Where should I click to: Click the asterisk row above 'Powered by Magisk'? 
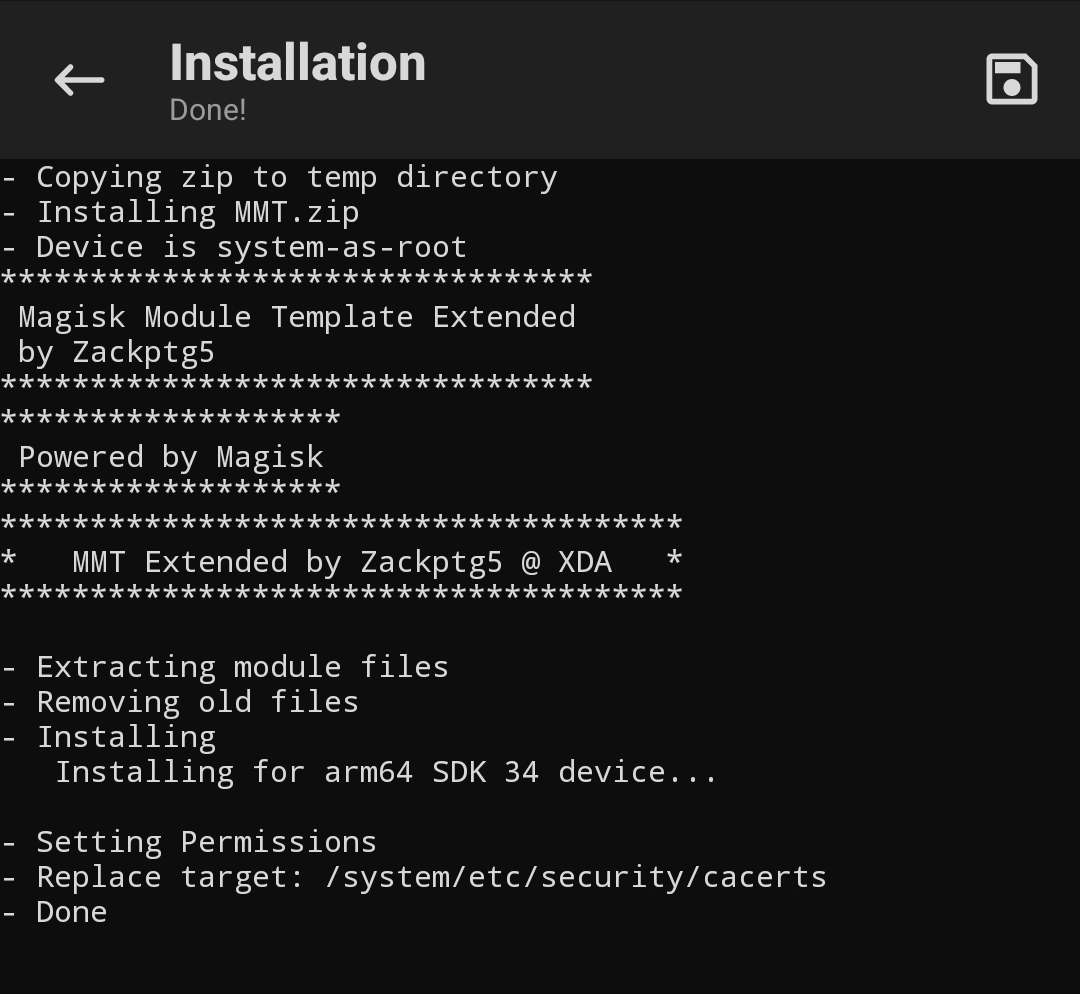click(171, 418)
